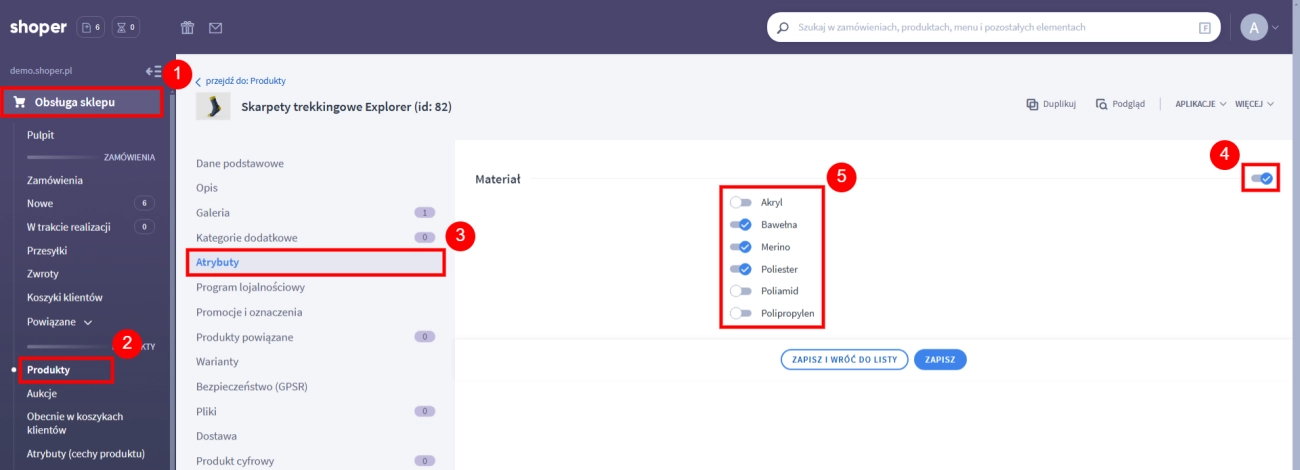Open product preview via Podgląd icon
The width and height of the screenshot is (1300, 470).
[x=1101, y=104]
